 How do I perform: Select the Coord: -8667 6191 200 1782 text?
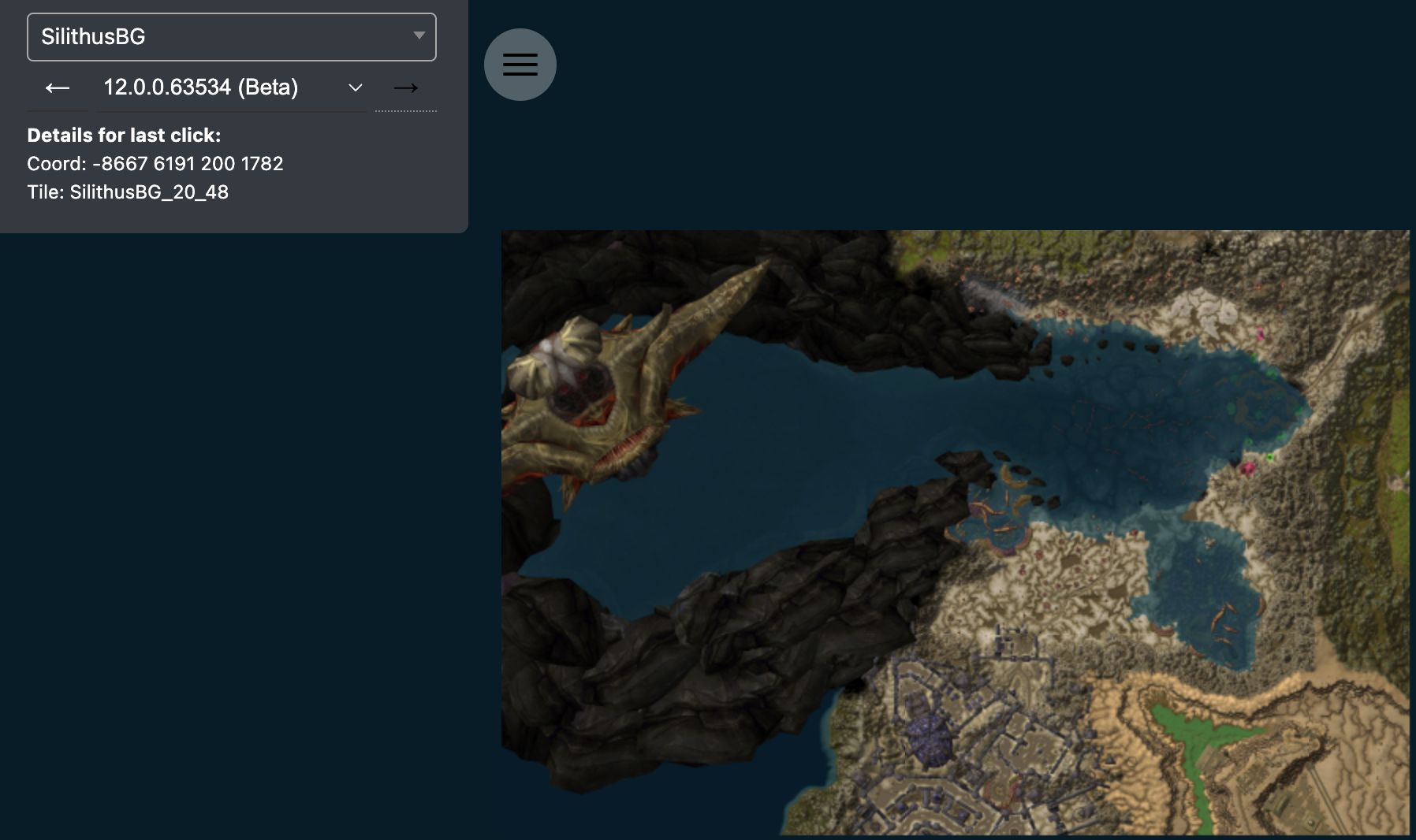(155, 164)
